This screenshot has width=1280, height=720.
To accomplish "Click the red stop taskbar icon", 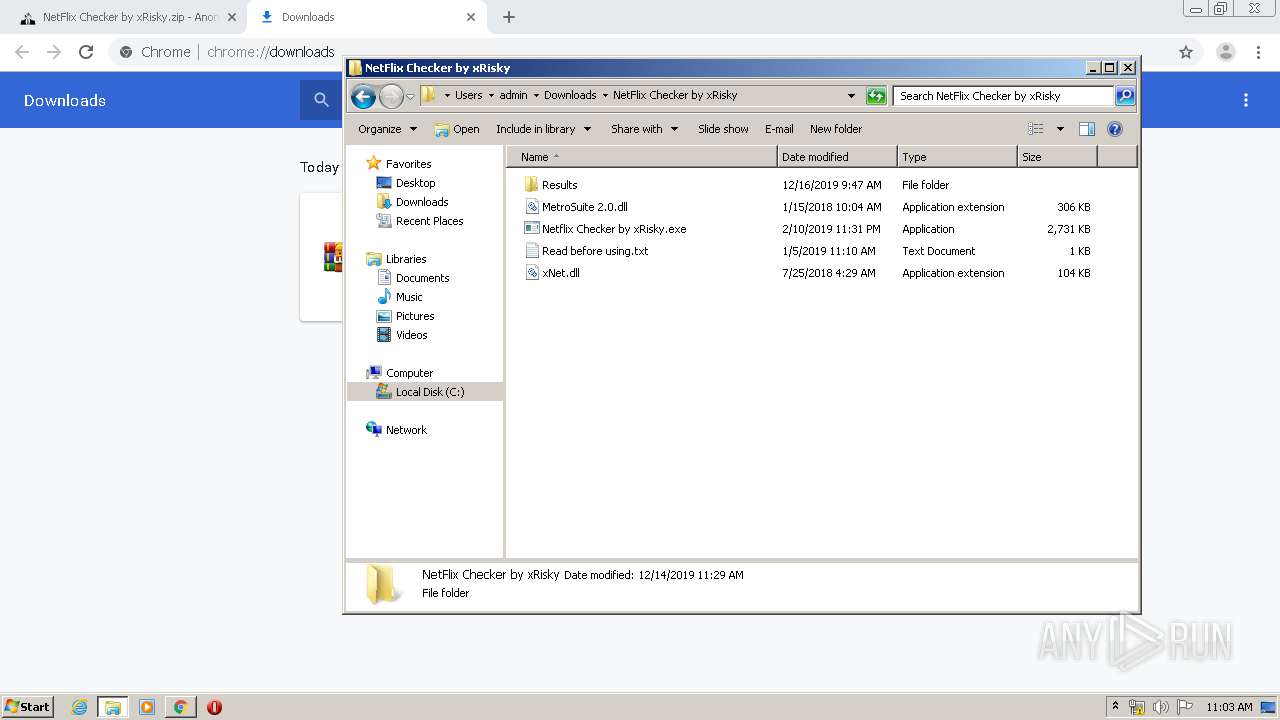I will click(214, 707).
